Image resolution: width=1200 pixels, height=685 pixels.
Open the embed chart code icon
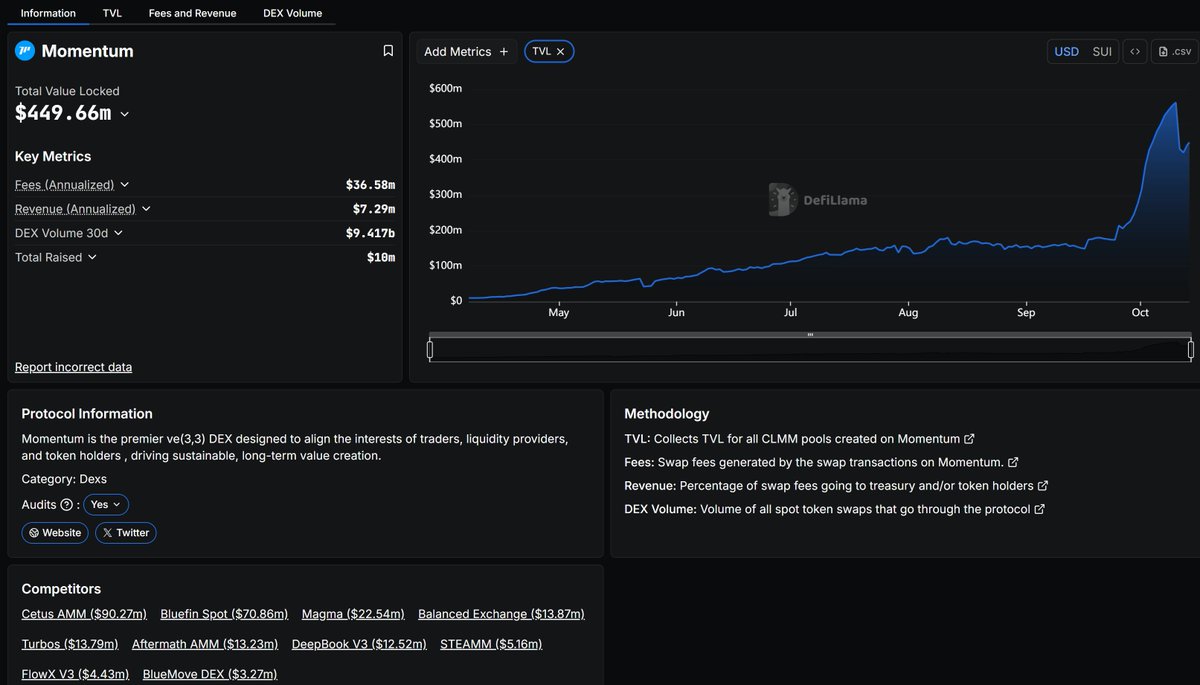click(x=1135, y=52)
